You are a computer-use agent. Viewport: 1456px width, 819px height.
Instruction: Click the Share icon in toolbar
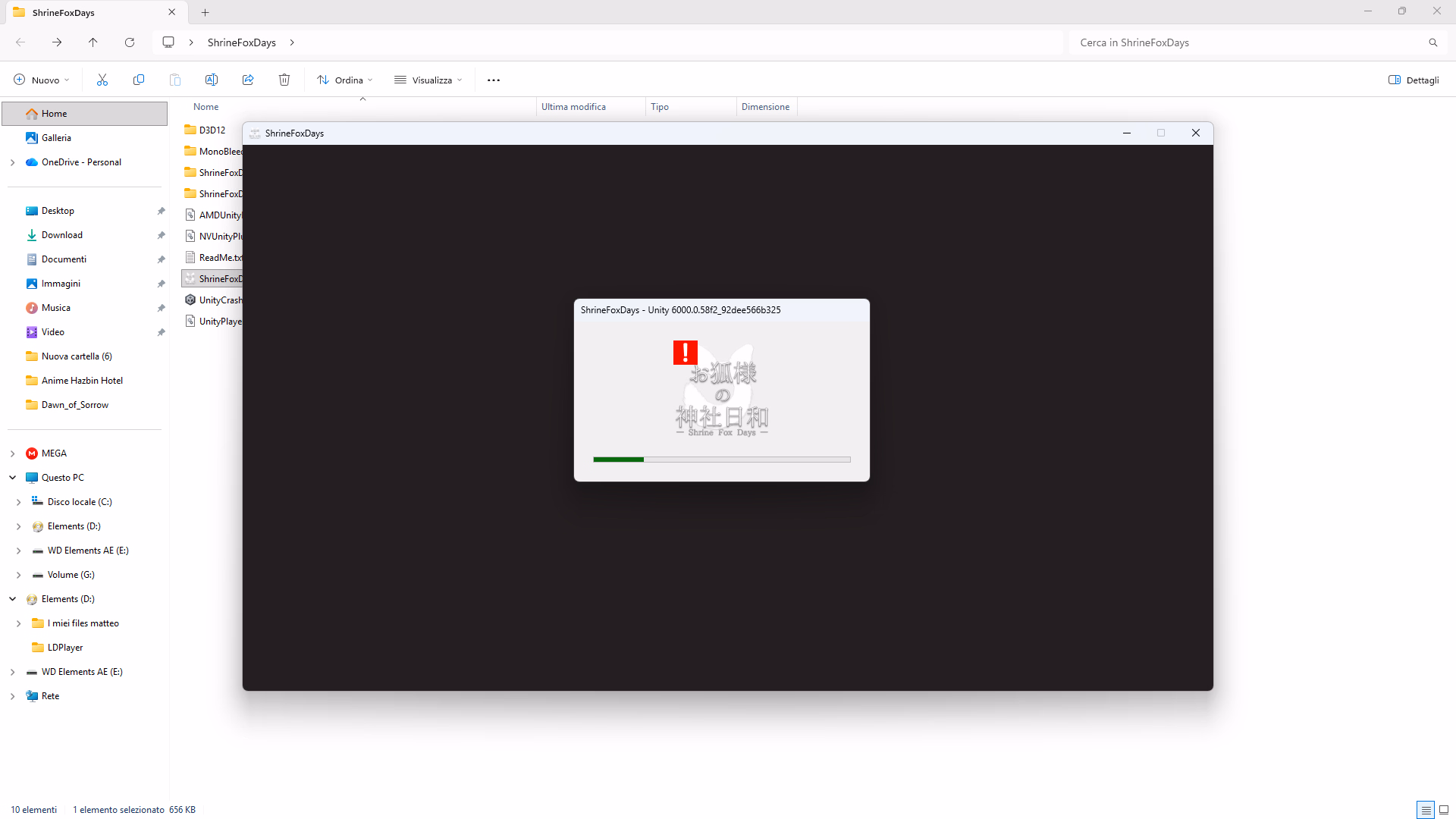point(248,80)
